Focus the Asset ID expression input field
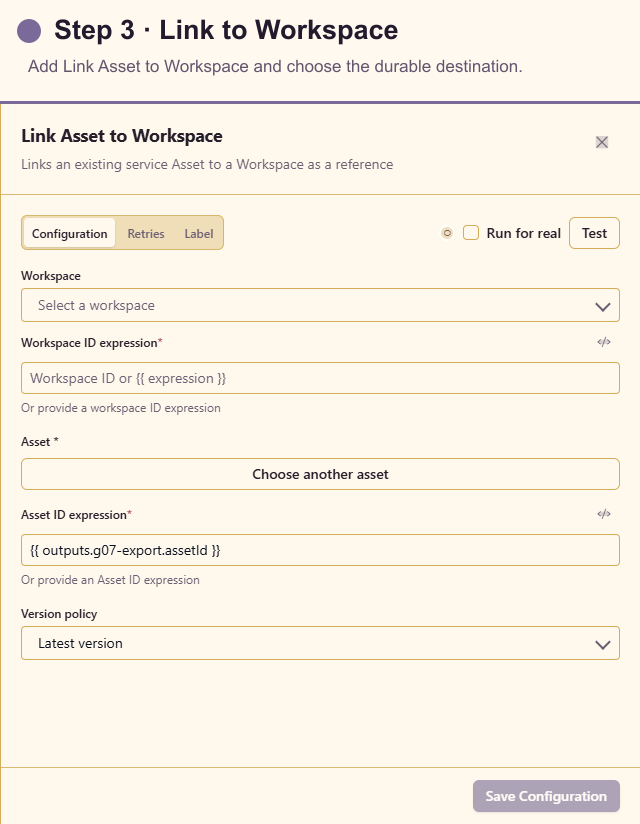The width and height of the screenshot is (640, 824). pos(321,550)
